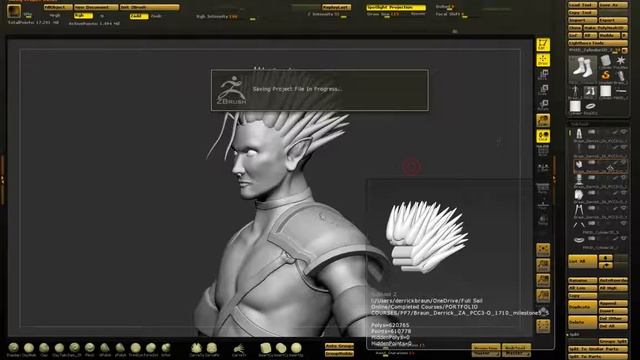640x360 pixels.
Task: Select the SimpleBrush S tool icon
Action: coord(606,76)
